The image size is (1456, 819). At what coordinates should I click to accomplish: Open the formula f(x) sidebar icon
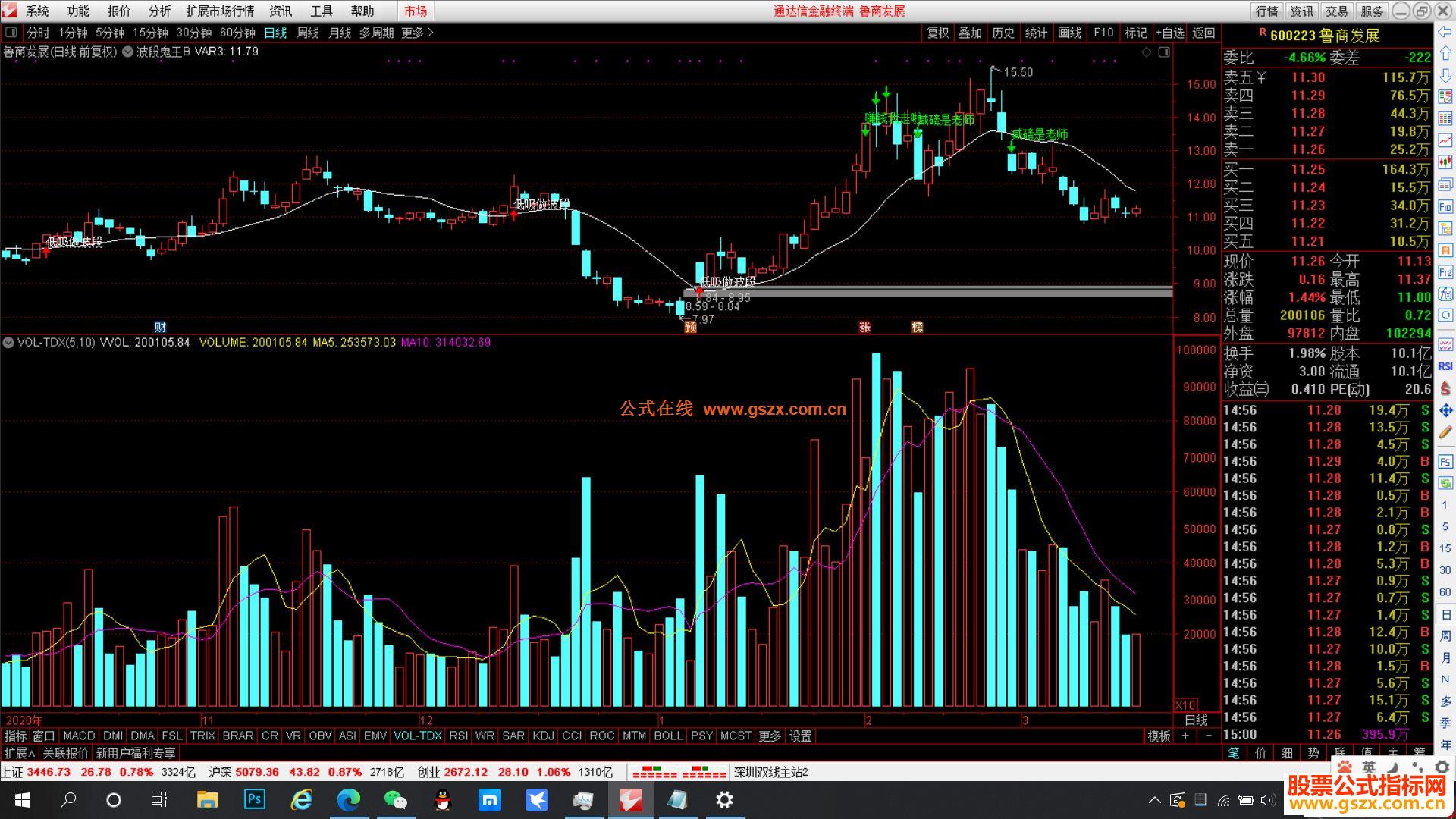1445,293
